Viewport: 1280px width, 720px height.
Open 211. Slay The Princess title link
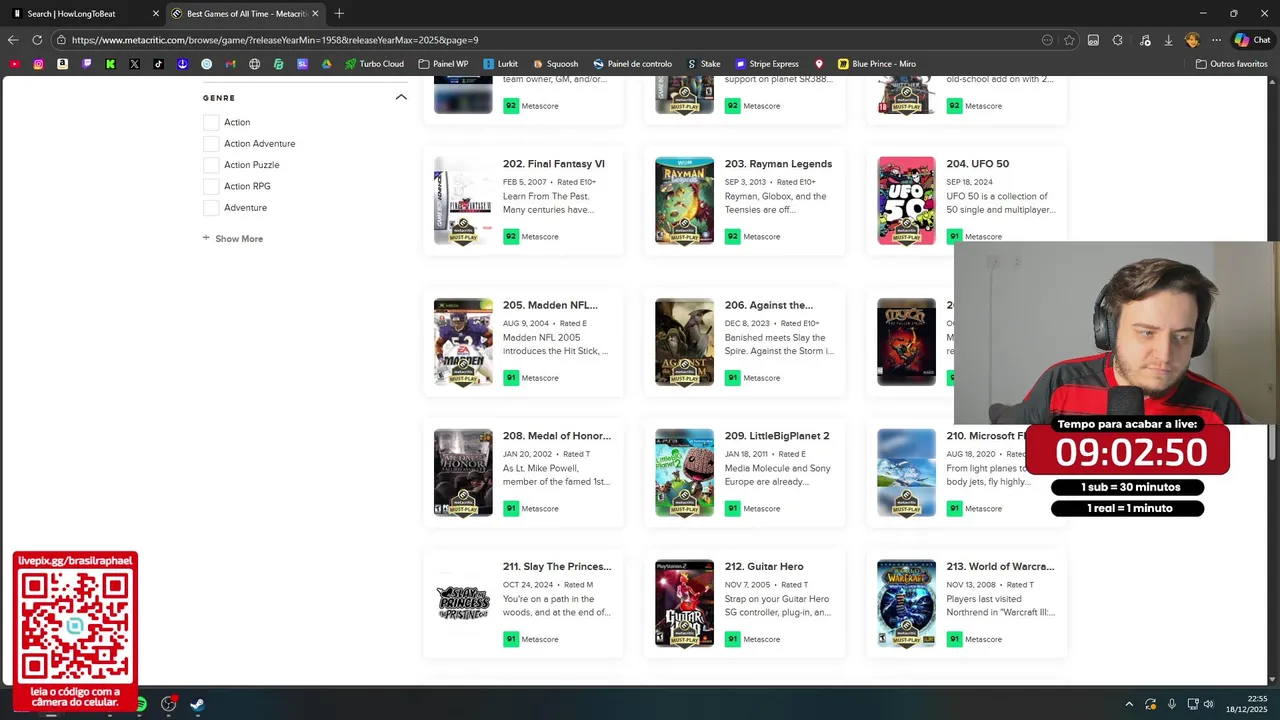(x=557, y=567)
